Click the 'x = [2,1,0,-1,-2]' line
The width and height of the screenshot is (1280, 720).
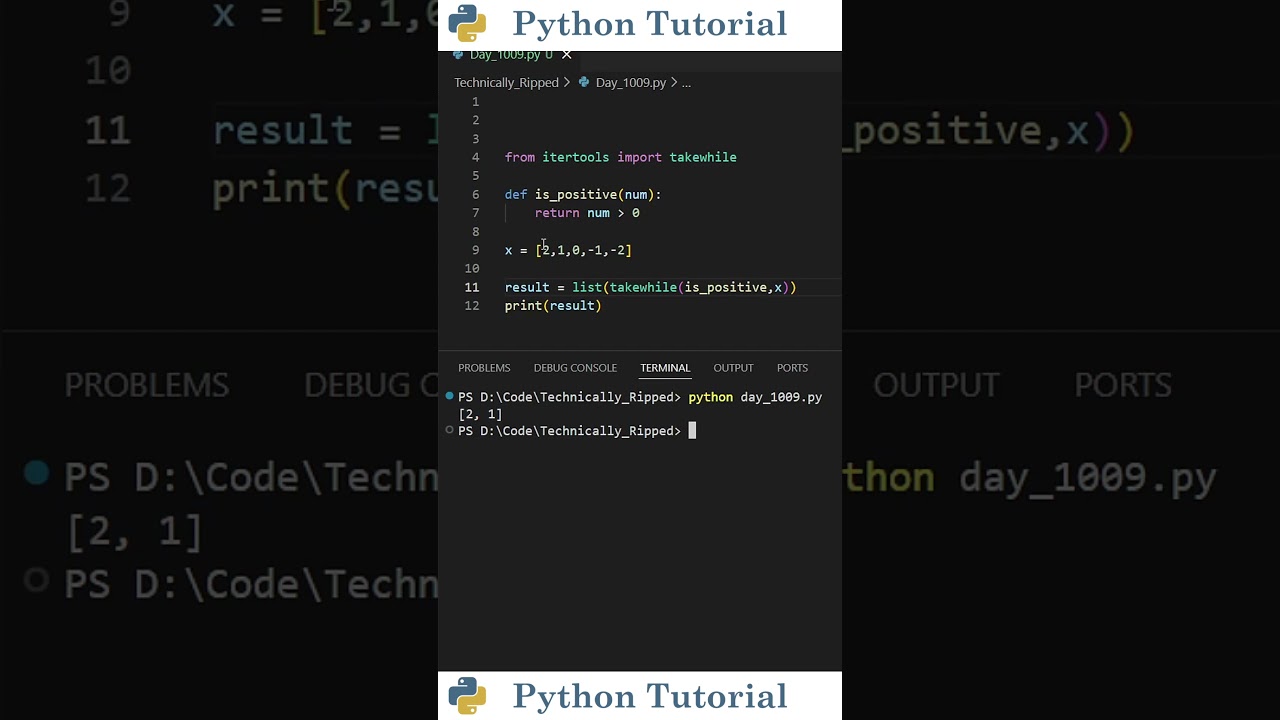pos(568,251)
